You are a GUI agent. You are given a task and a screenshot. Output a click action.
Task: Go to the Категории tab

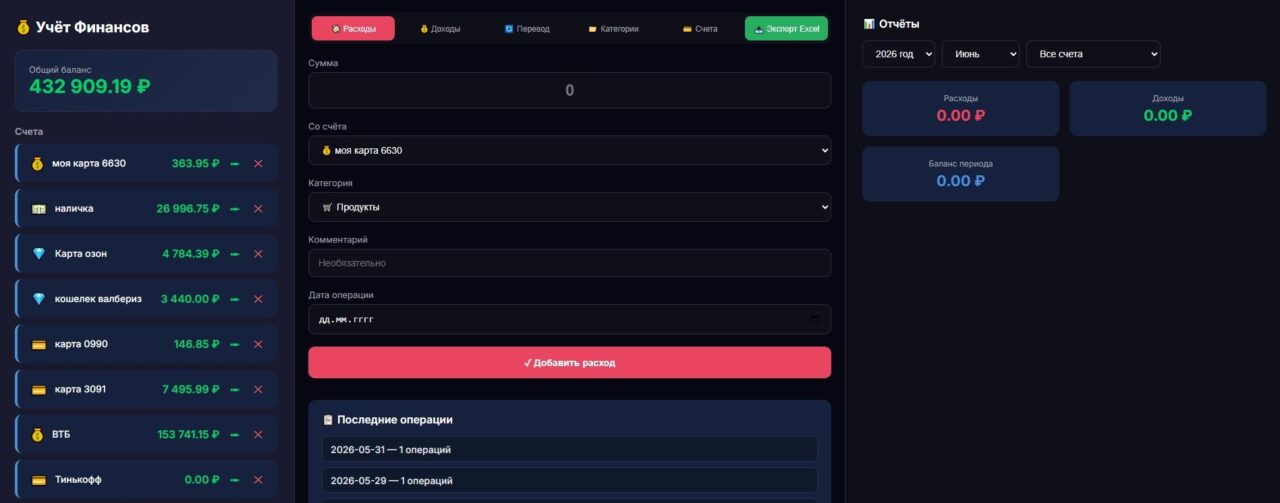point(613,29)
